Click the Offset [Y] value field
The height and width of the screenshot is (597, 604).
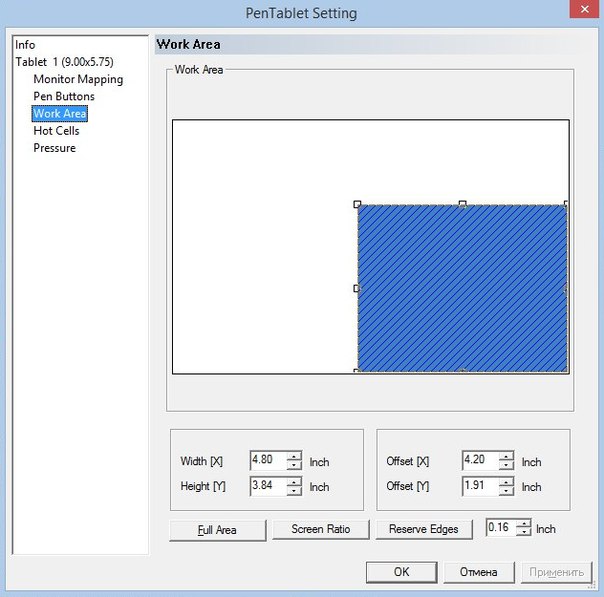[480, 485]
